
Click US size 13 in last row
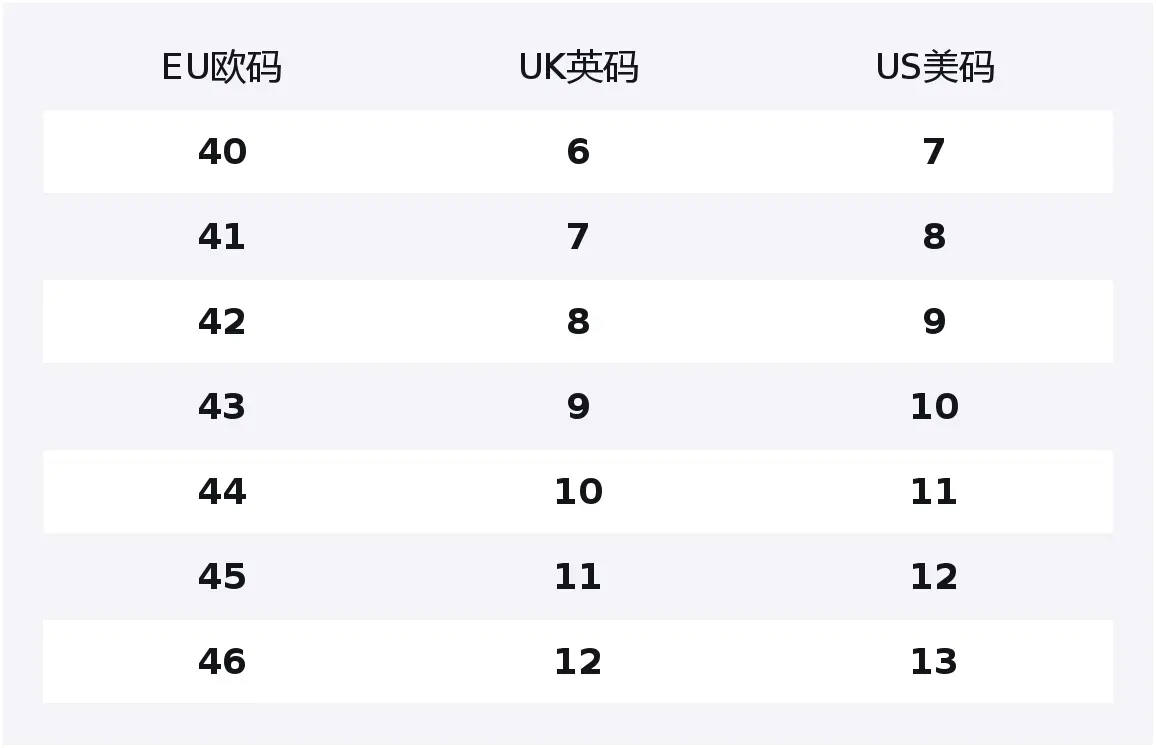coord(934,662)
